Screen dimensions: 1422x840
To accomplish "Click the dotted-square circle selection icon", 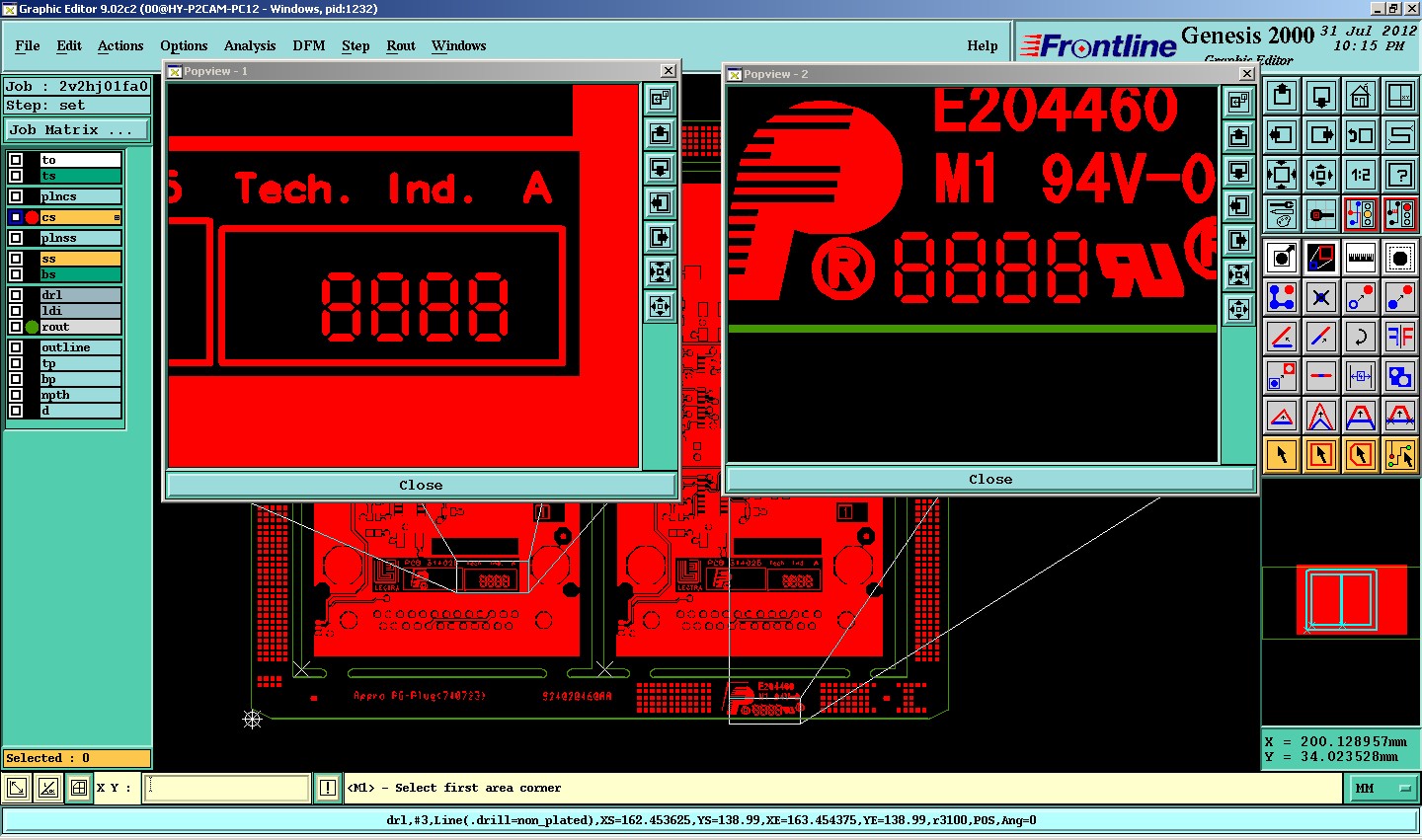I will [1400, 258].
